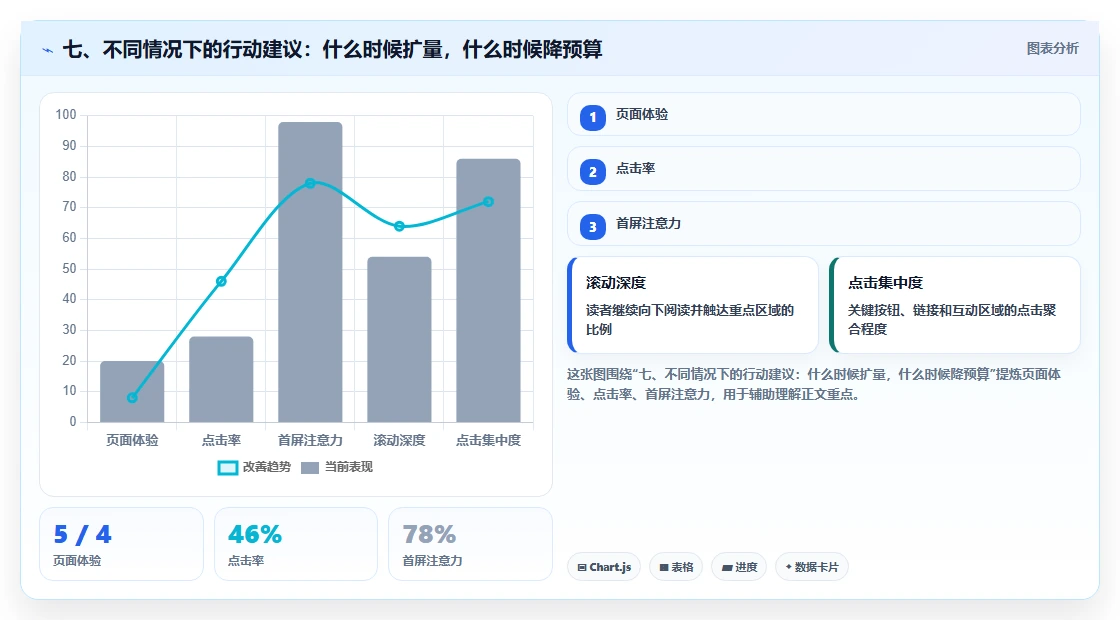Image resolution: width=1120 pixels, height=620 pixels.
Task: Click the 滚动深度 x-axis label
Action: click(399, 441)
